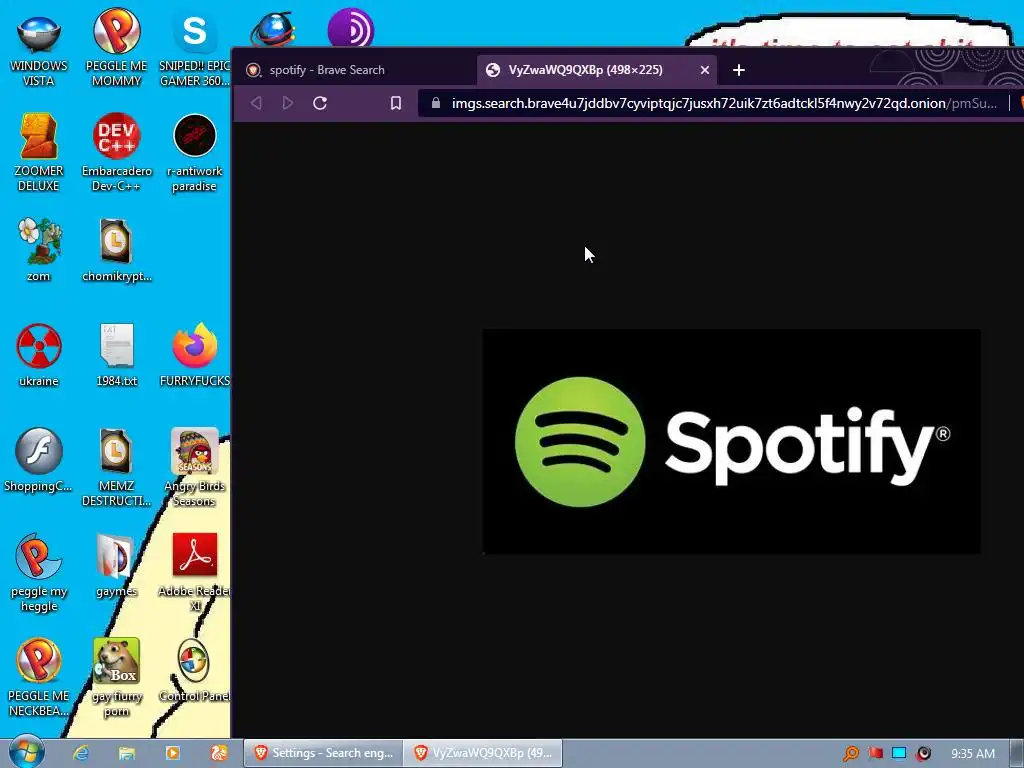
Task: Click the 9:35 AM system clock
Action: 972,753
